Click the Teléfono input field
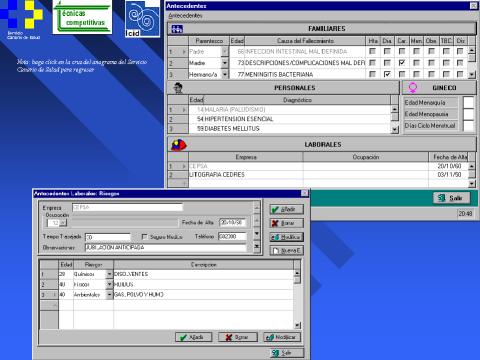 (232, 237)
